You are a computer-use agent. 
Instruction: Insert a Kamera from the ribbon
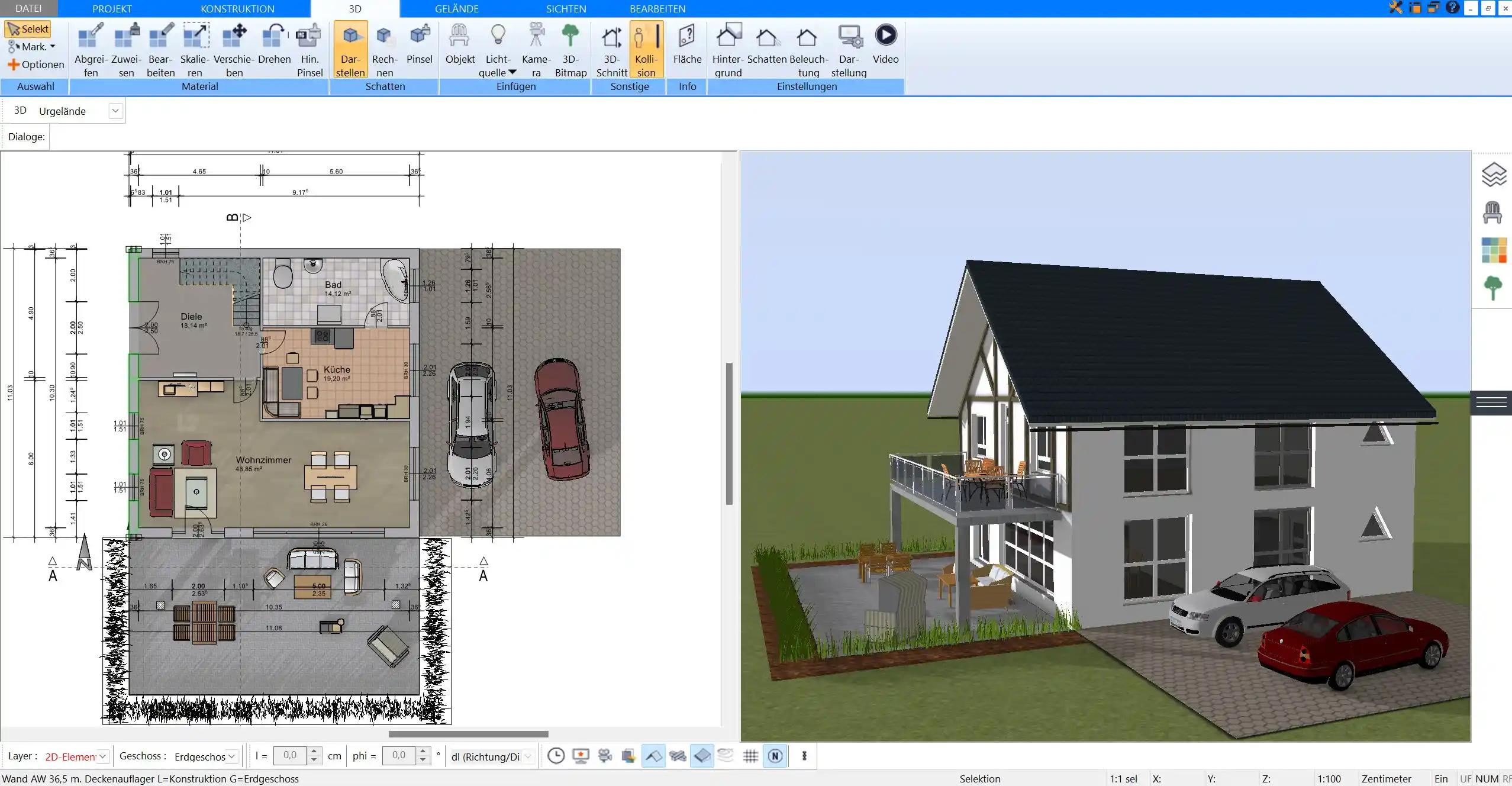click(536, 50)
